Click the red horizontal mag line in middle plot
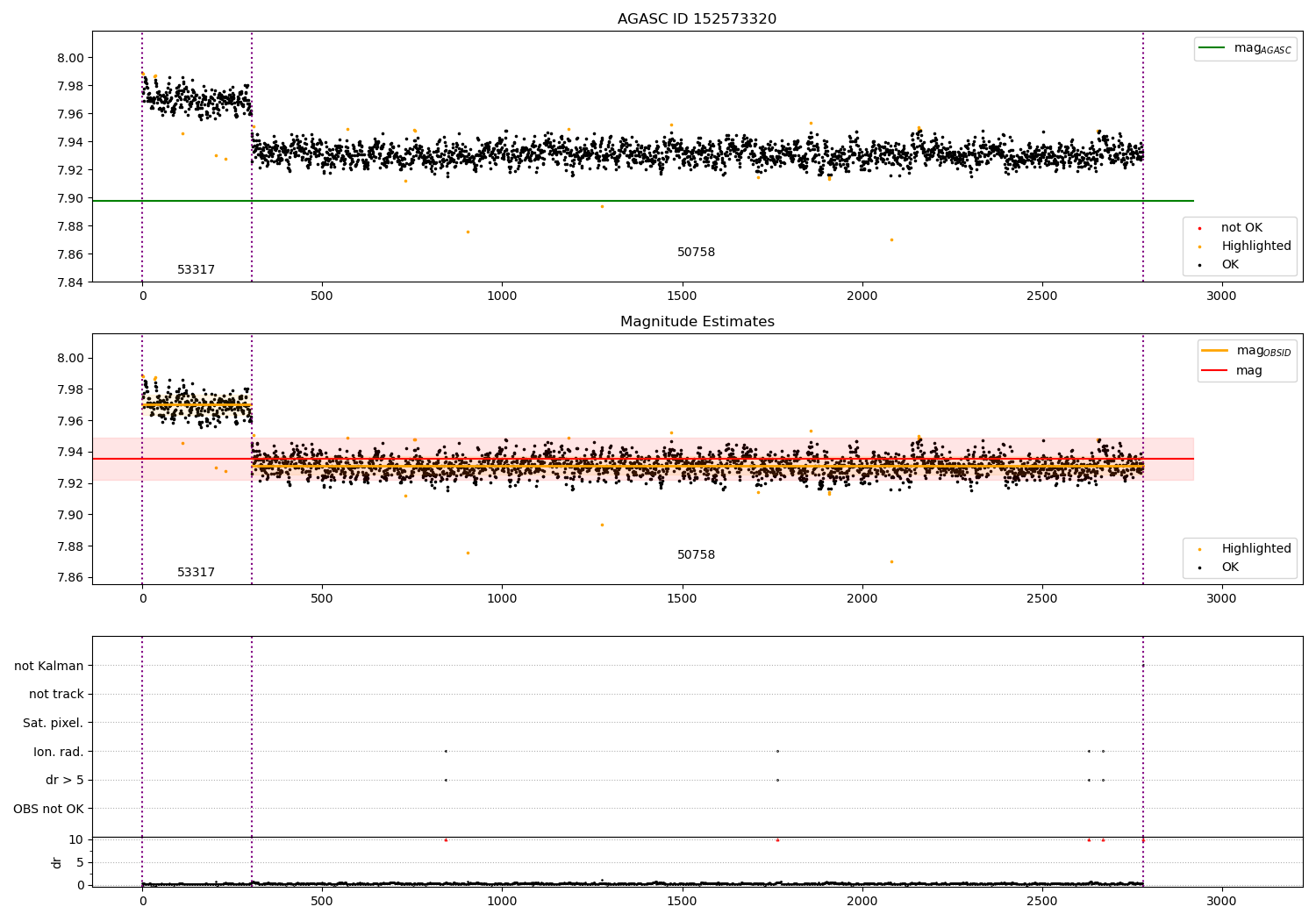This screenshot has width=1316, height=921. click(x=643, y=459)
